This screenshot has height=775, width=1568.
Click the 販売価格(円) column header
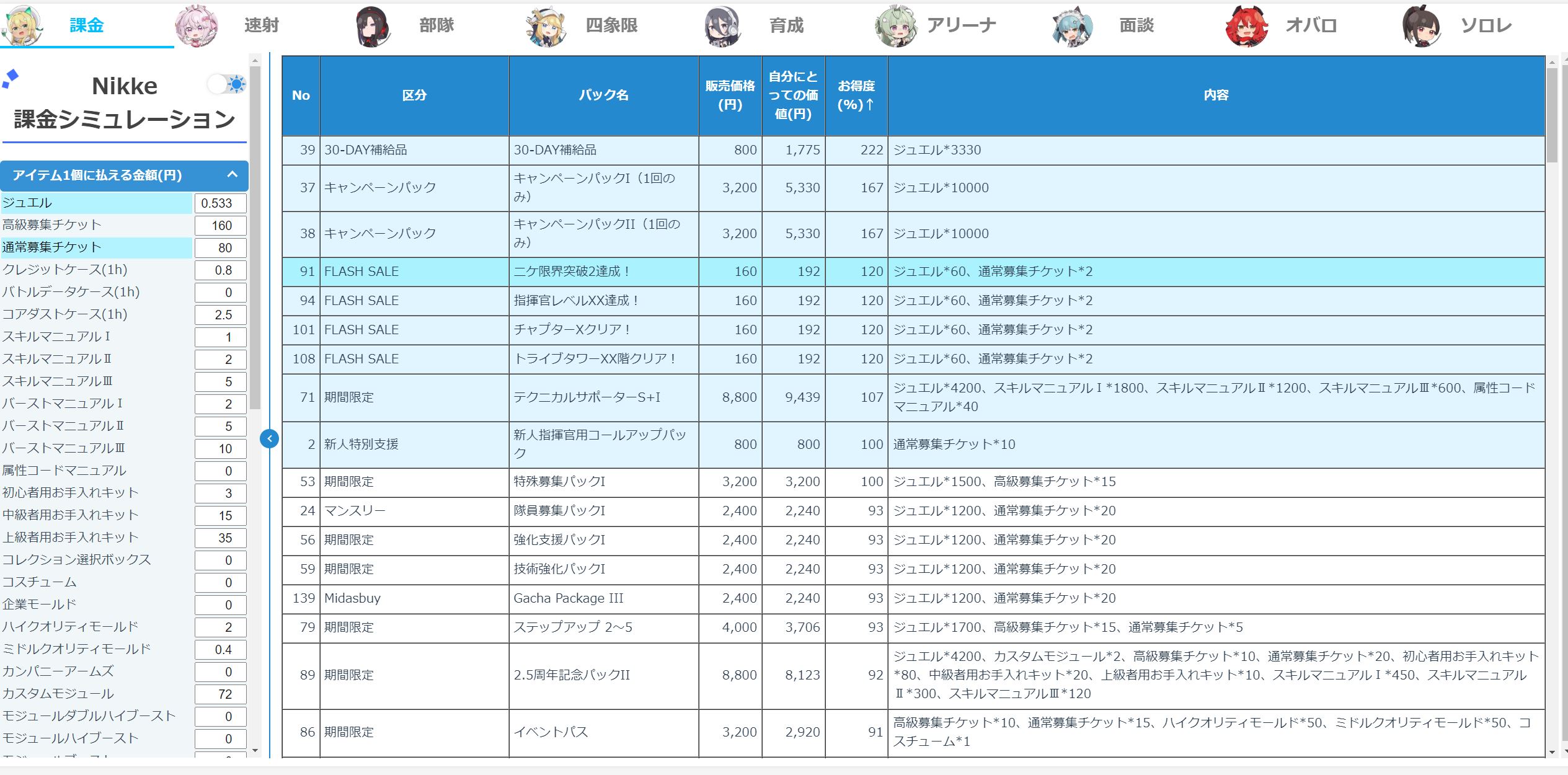[x=730, y=95]
